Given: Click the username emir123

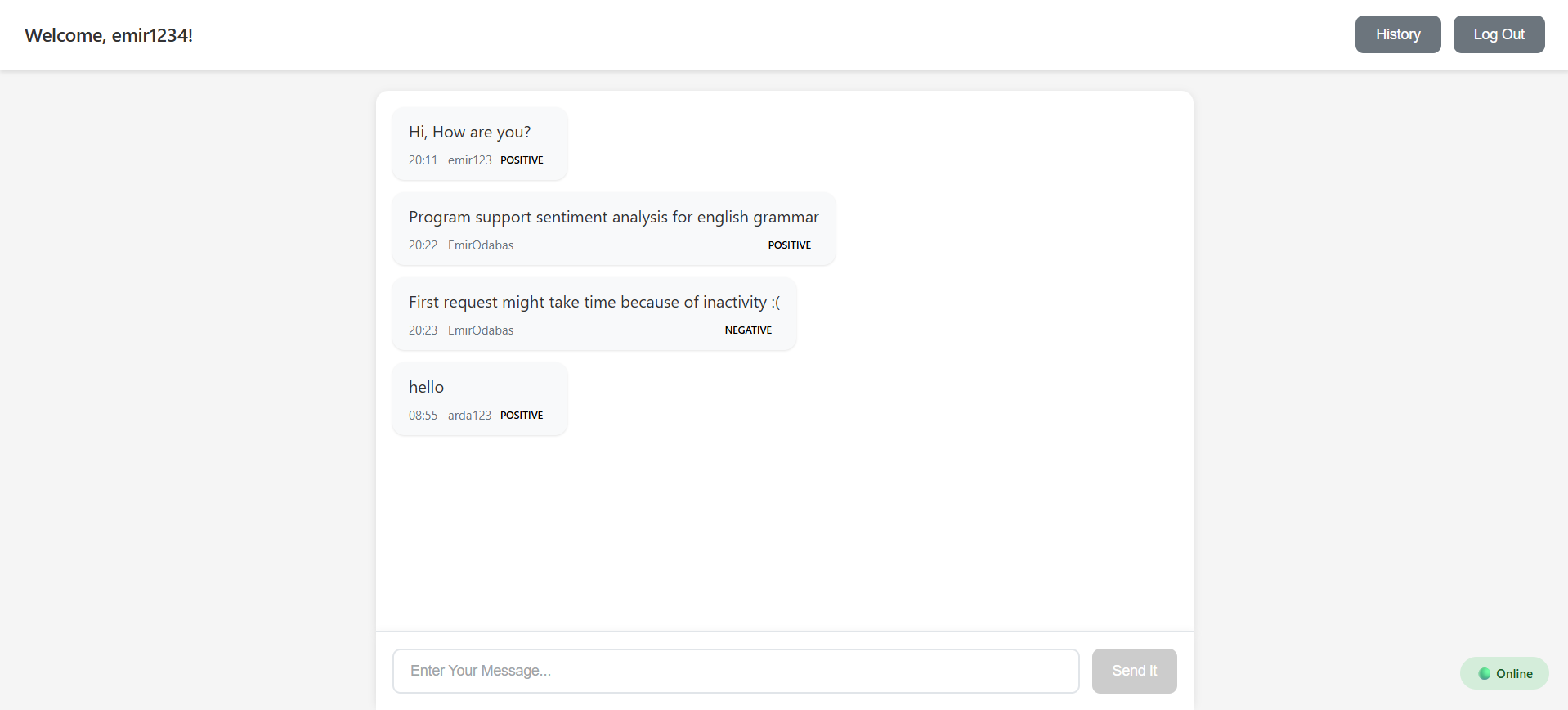Looking at the screenshot, I should pos(469,160).
